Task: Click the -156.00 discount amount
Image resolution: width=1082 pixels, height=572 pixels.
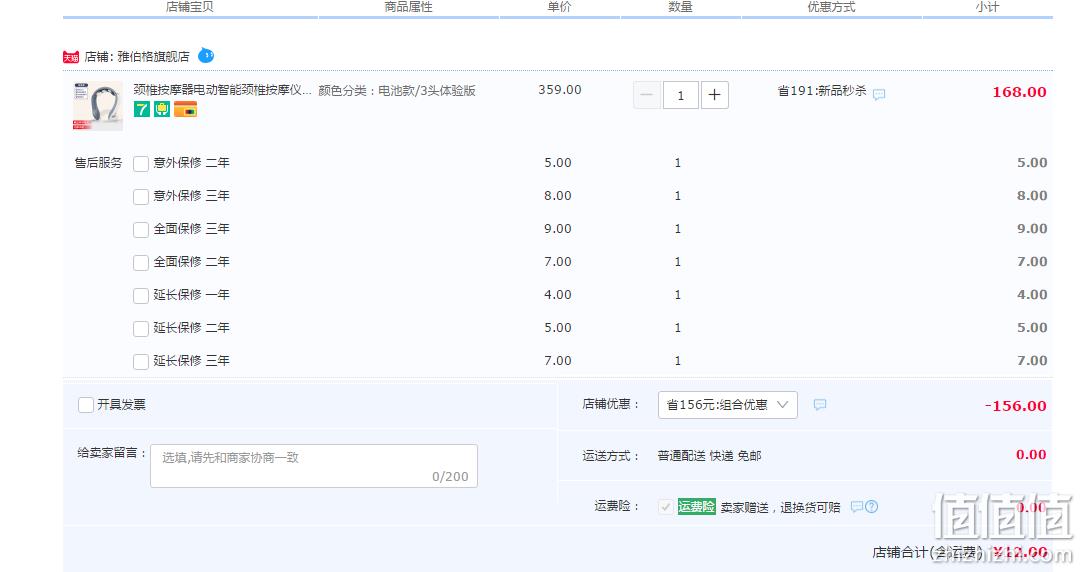Action: [1015, 406]
